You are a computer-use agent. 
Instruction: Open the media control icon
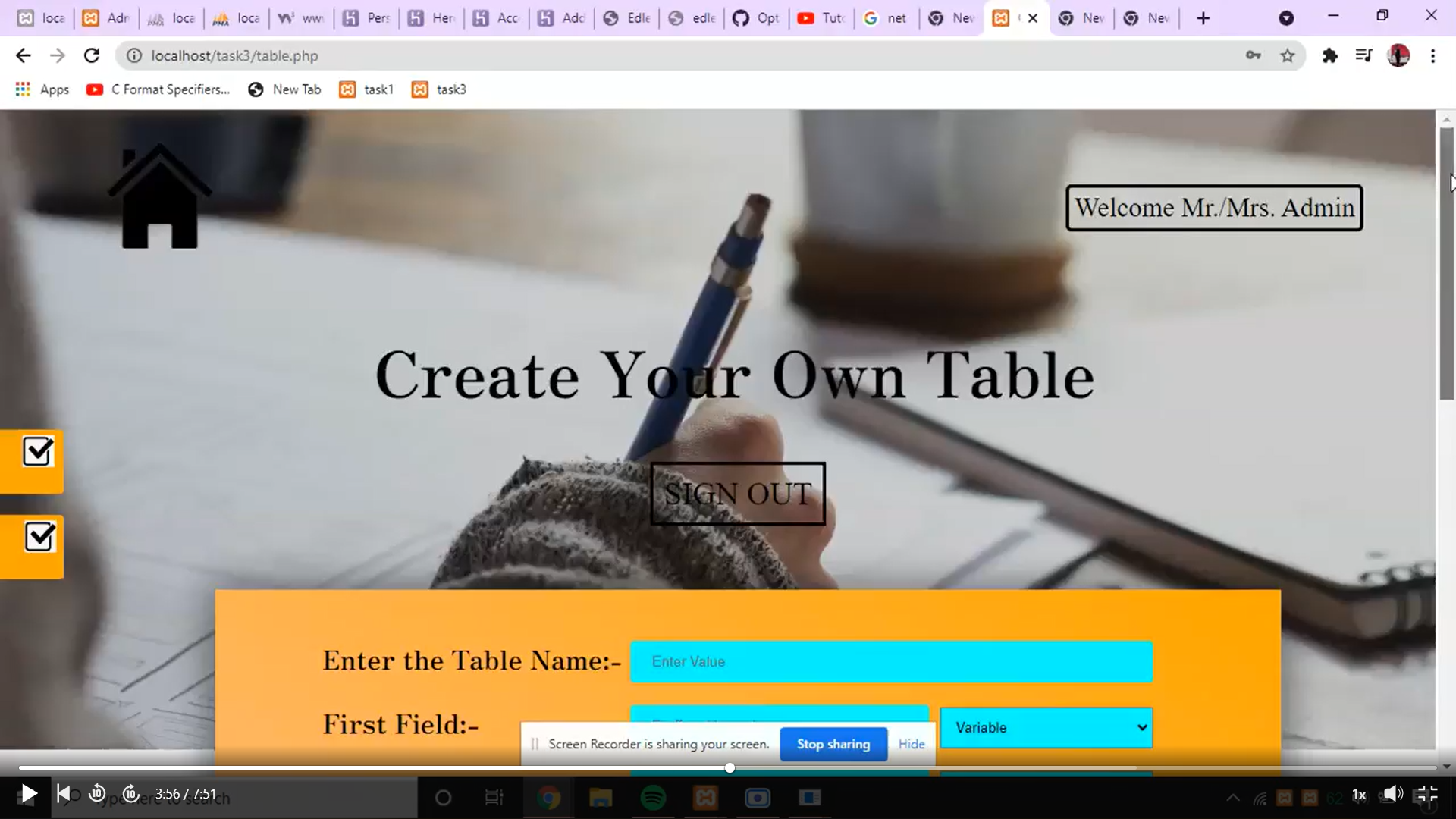(1363, 55)
